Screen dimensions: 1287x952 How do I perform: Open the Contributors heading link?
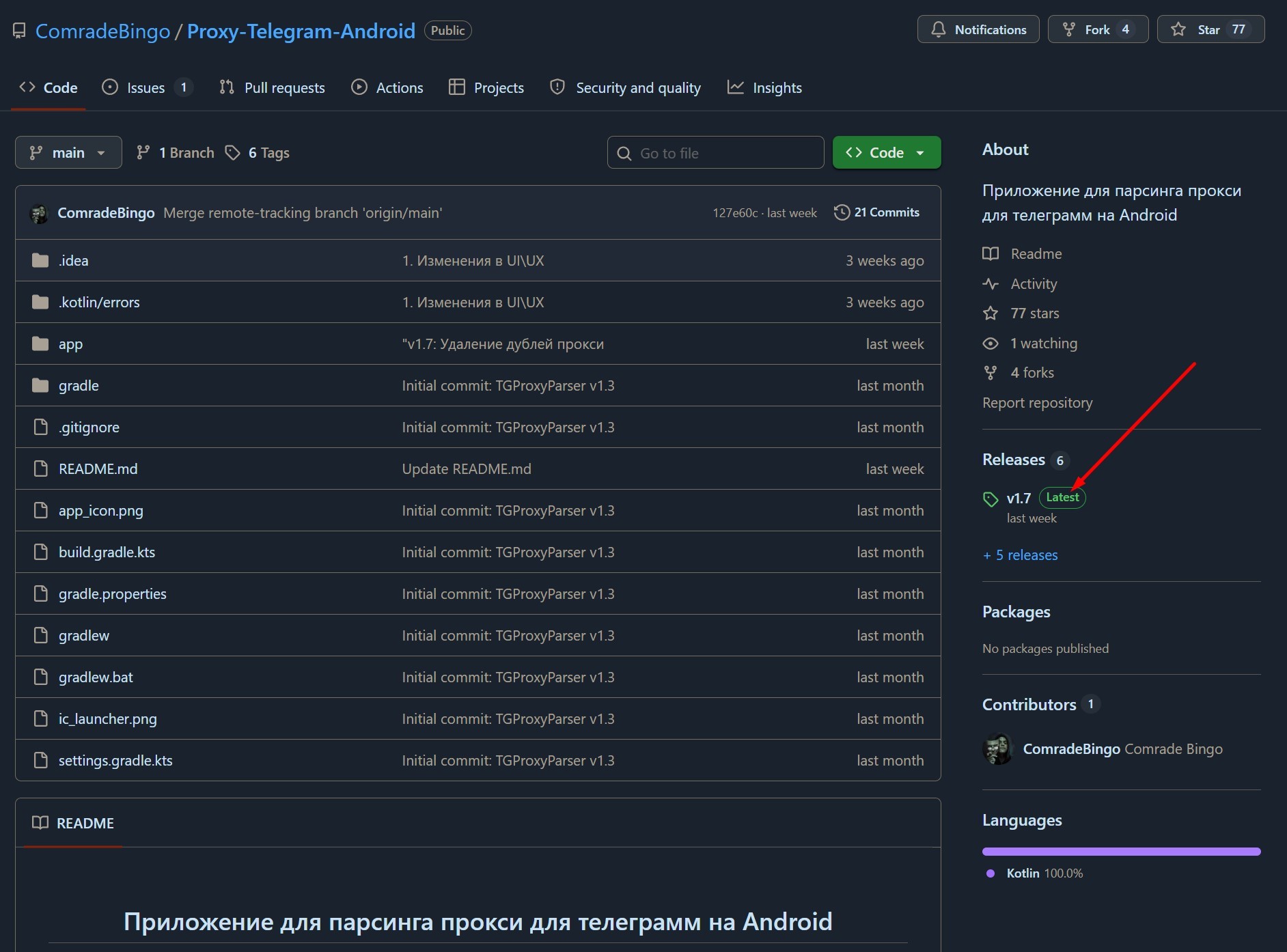tap(1029, 704)
